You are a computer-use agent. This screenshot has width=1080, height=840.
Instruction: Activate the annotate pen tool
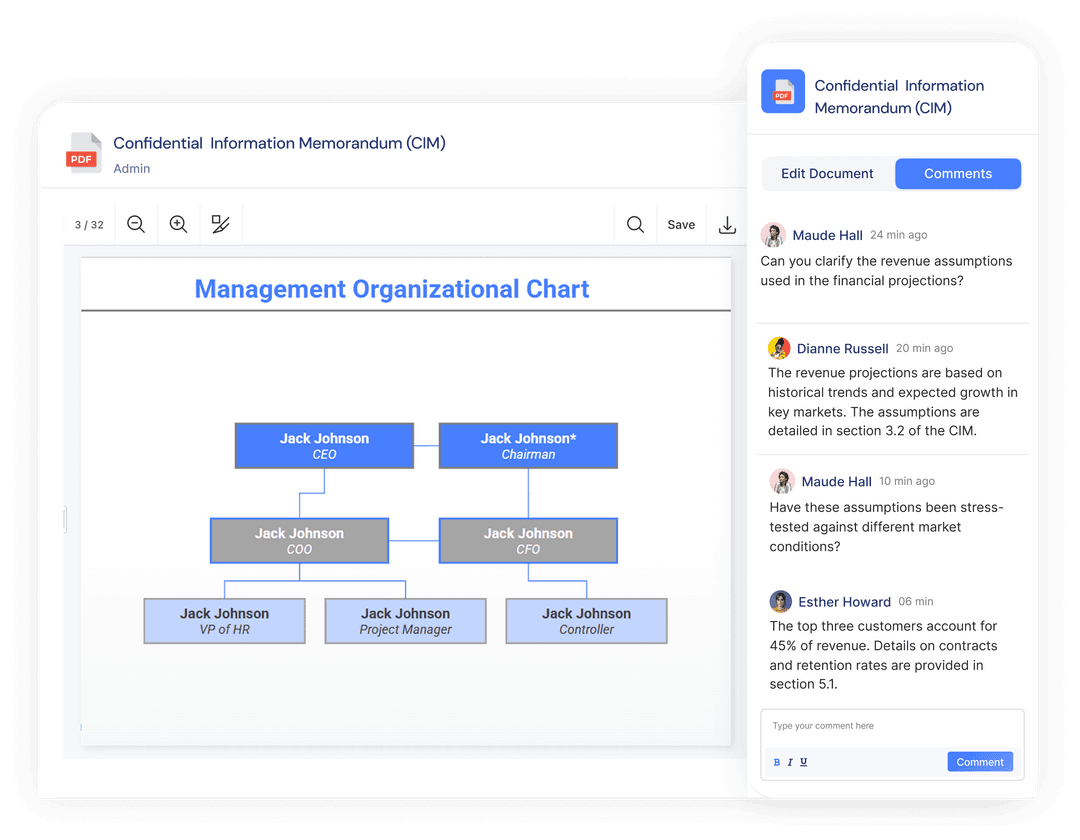tap(220, 224)
